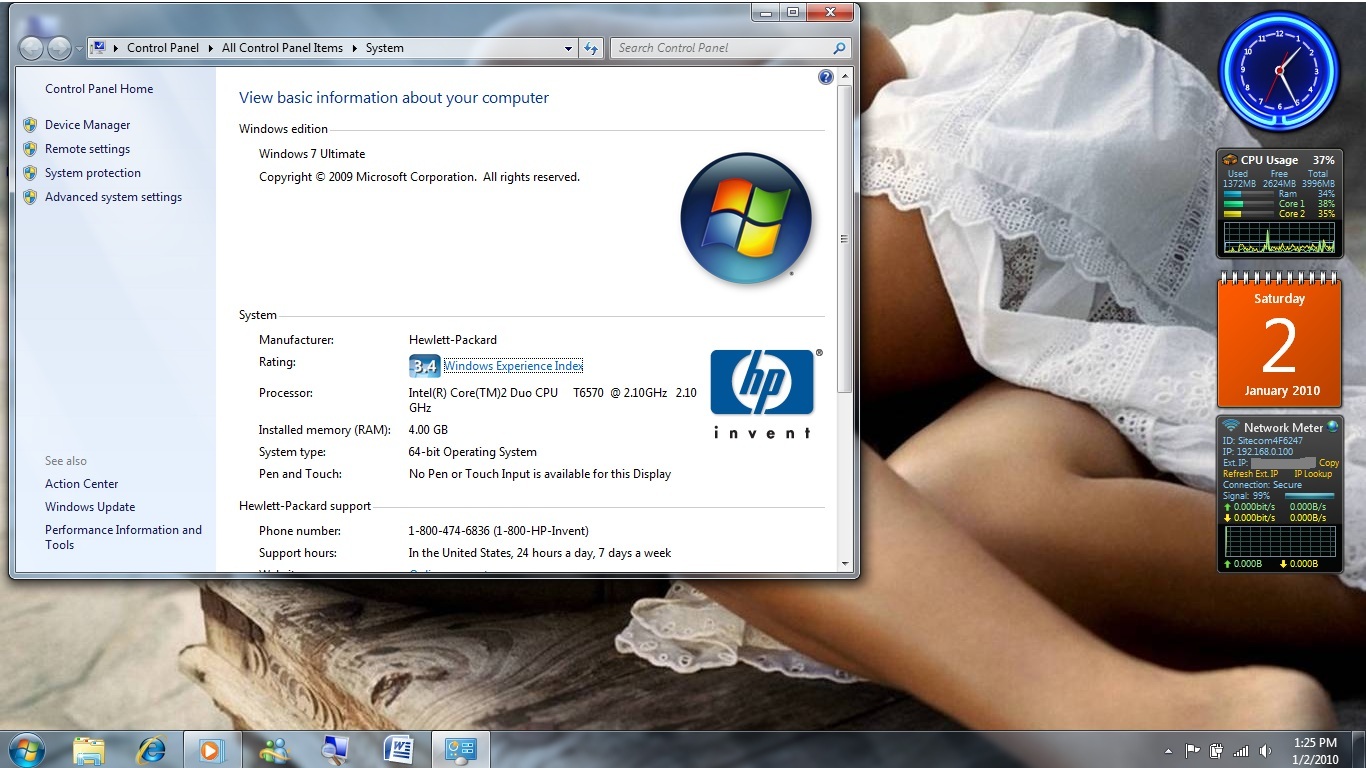Go to Control Panel Home

(99, 89)
